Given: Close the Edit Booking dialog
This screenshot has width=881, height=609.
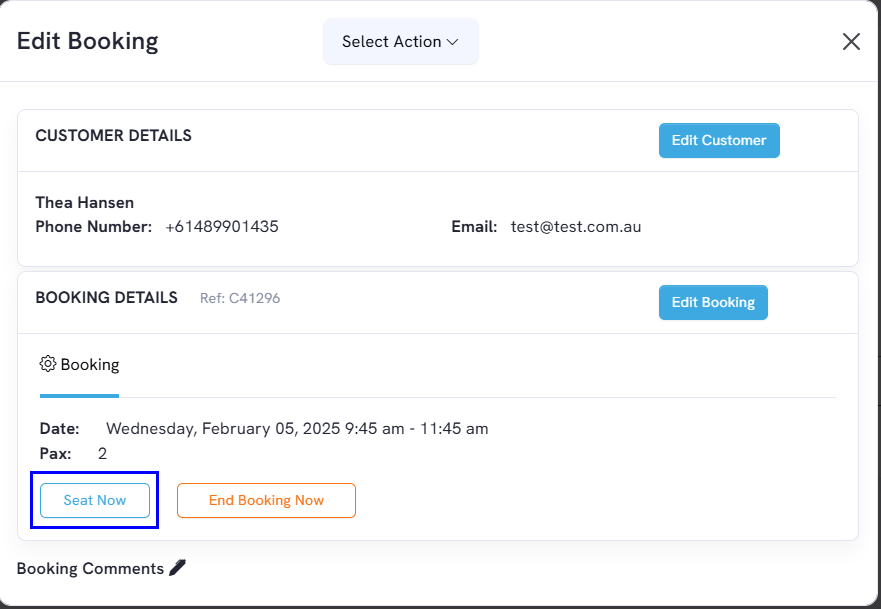Looking at the screenshot, I should [x=851, y=42].
